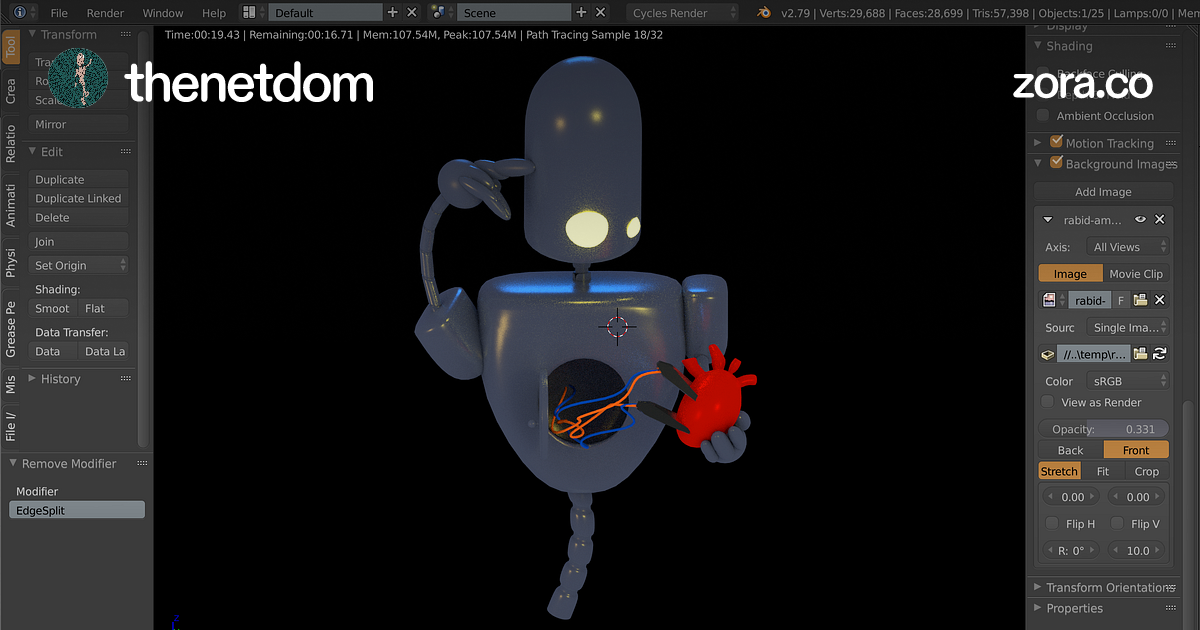Enable the View as Render checkbox
1200x630 pixels.
(1047, 402)
